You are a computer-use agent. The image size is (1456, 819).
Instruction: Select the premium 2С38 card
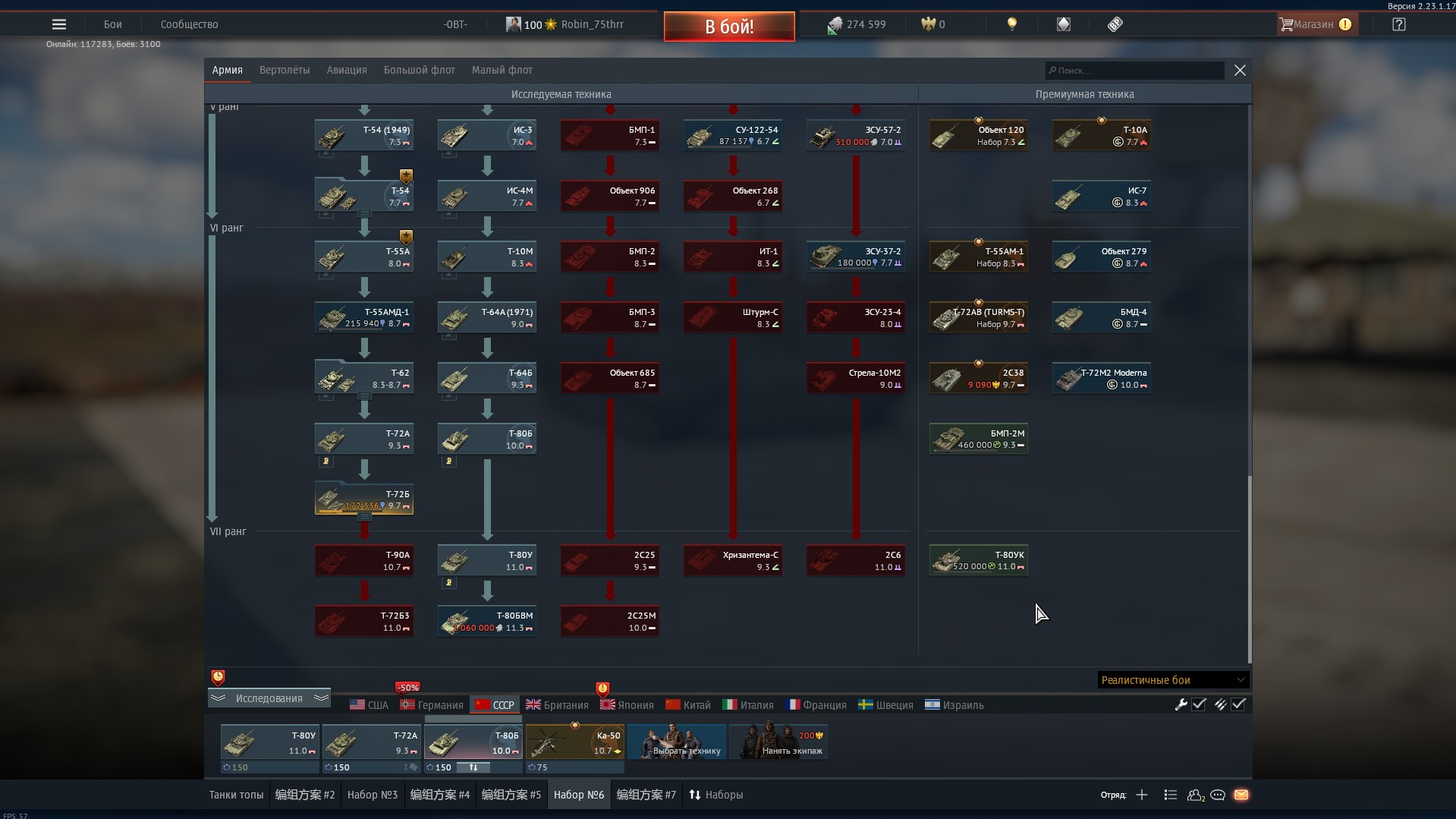(x=979, y=378)
